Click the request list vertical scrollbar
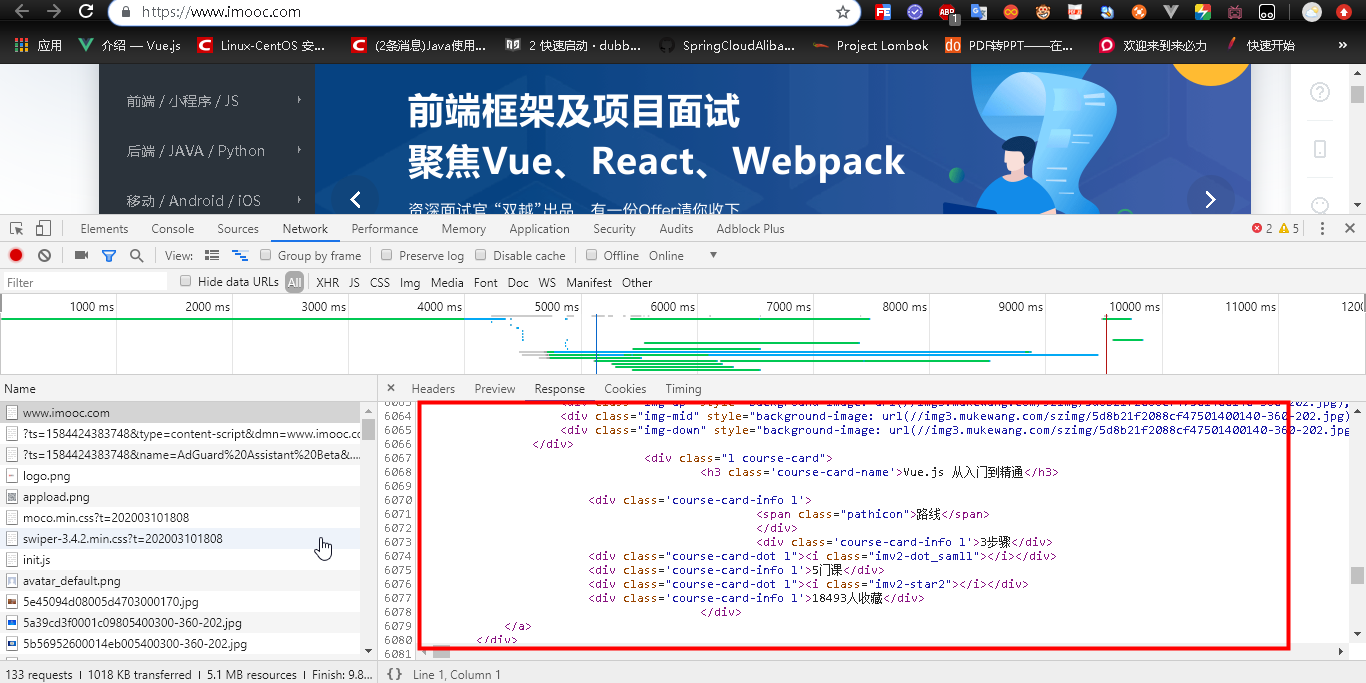1366x683 pixels. [x=368, y=530]
